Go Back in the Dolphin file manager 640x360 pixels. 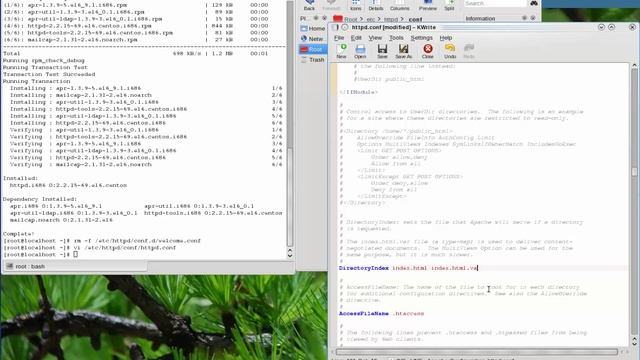click(309, 5)
